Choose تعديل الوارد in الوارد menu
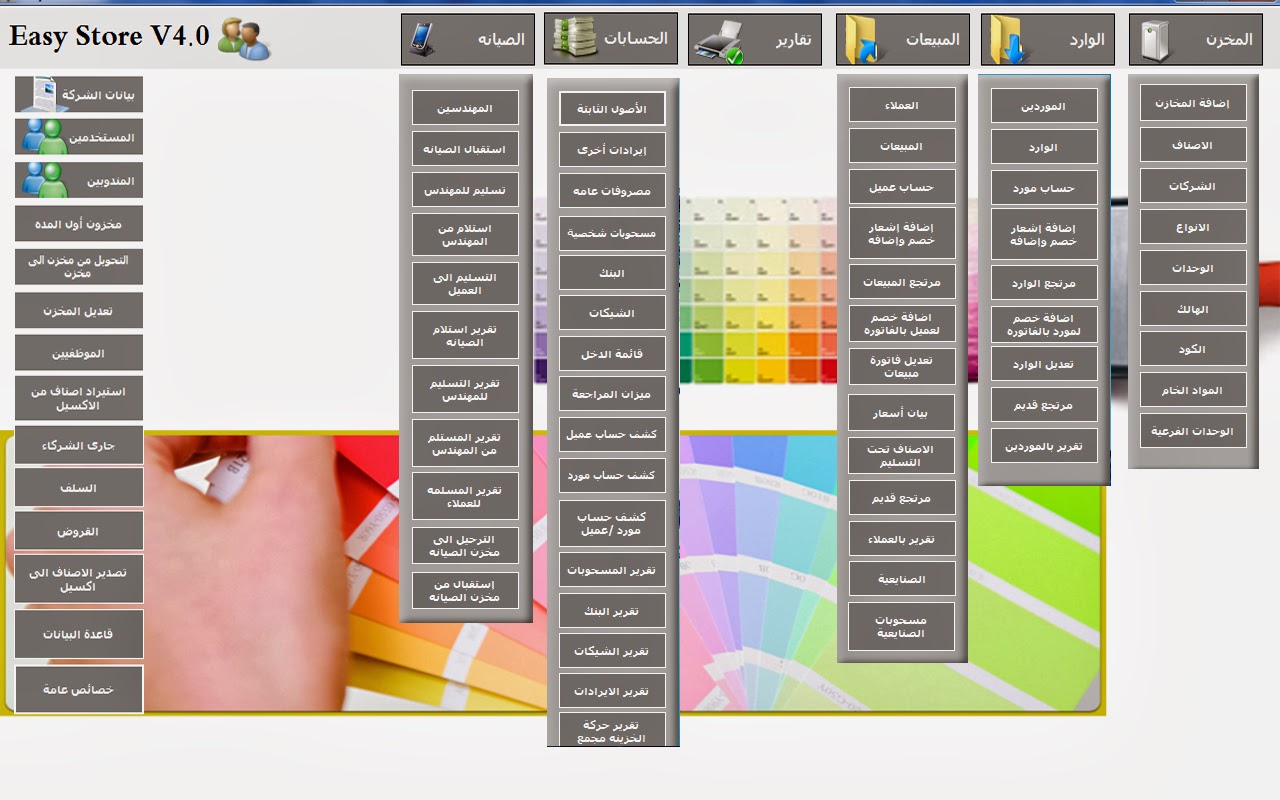Viewport: 1280px width, 800px height. coord(1044,364)
